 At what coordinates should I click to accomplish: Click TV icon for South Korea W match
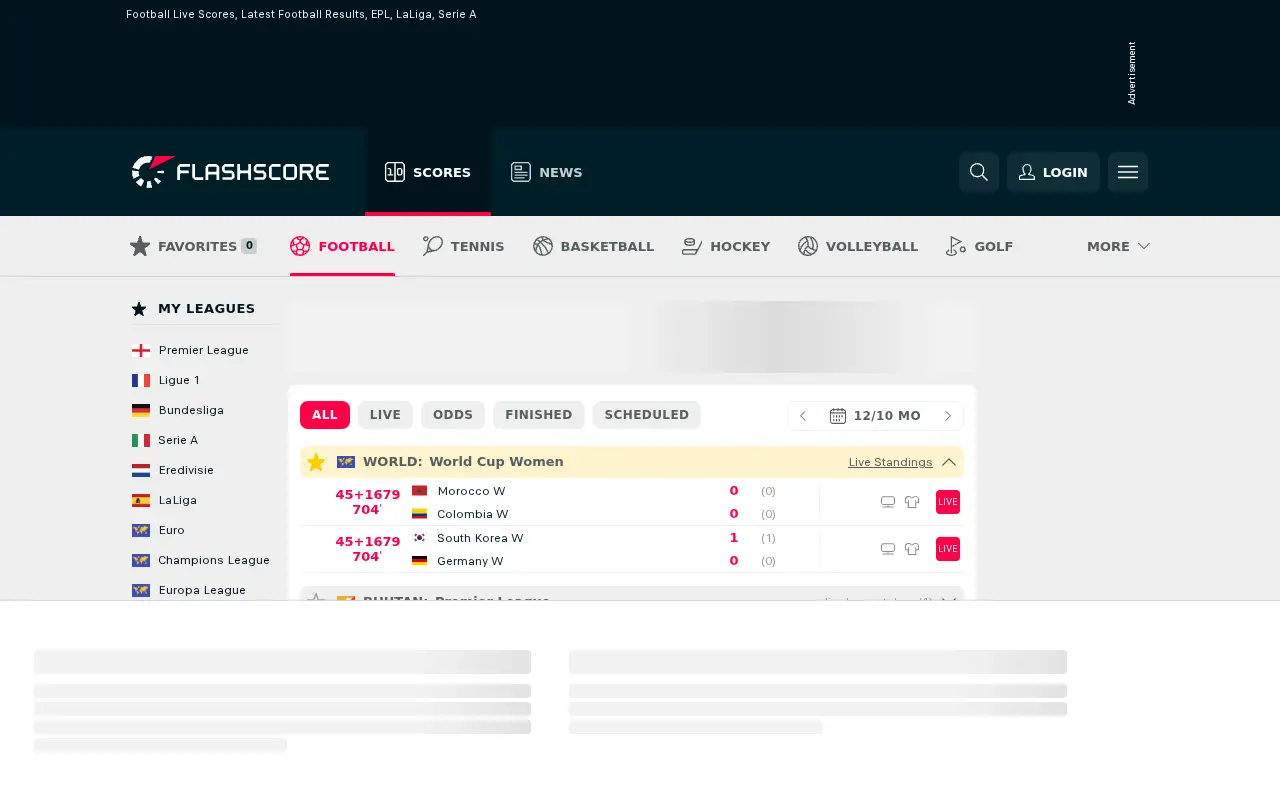point(888,549)
